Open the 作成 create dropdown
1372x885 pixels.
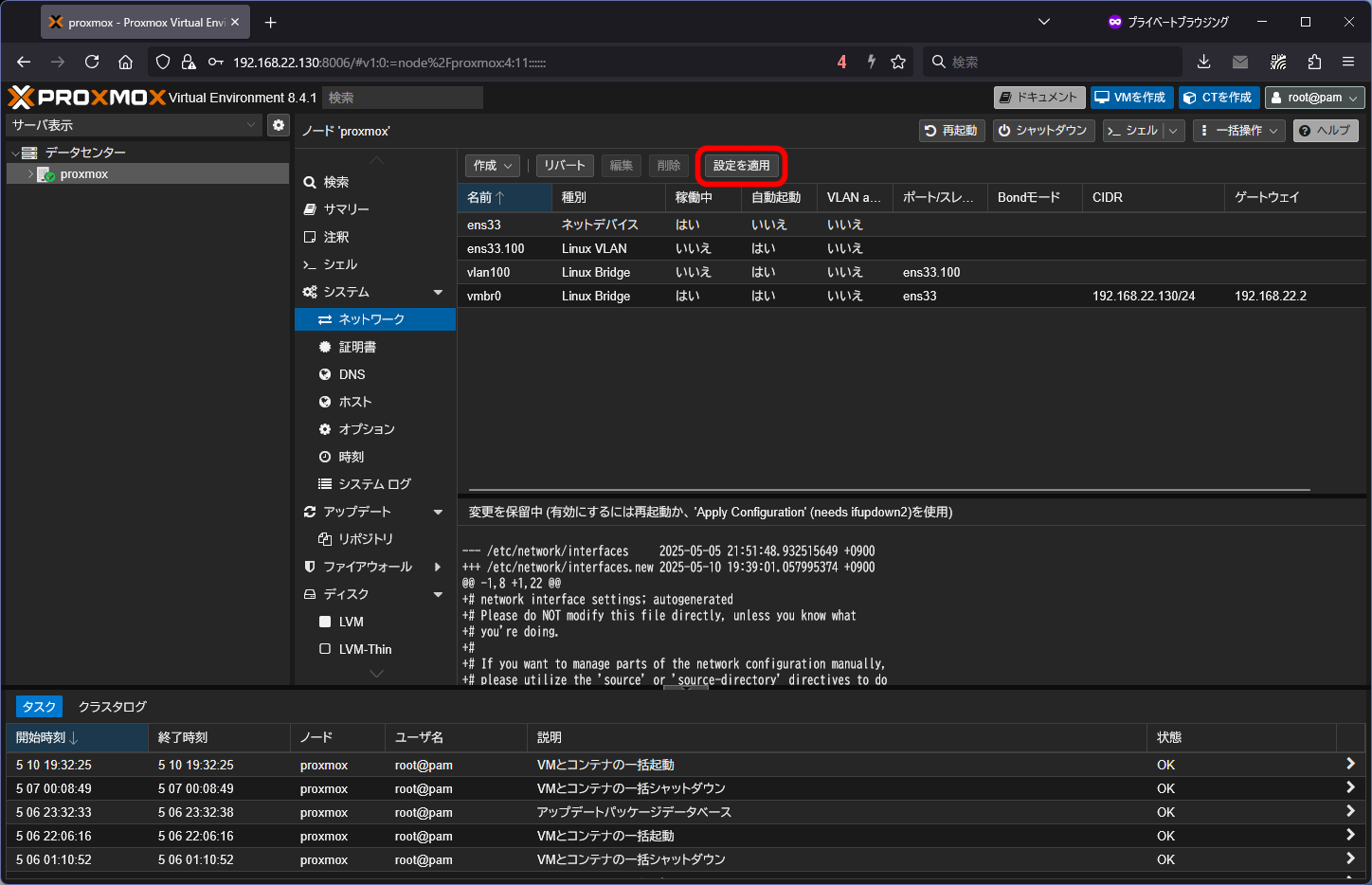[493, 166]
